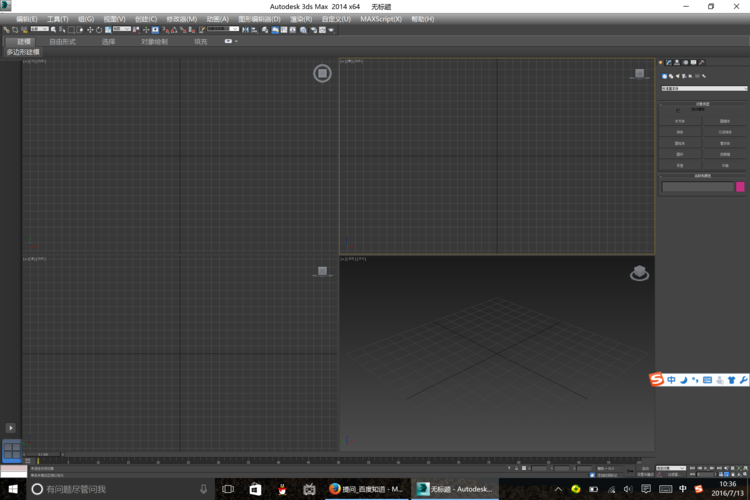Toggle Auto Key (自动) mode
The height and width of the screenshot is (500, 750).
coord(645,468)
